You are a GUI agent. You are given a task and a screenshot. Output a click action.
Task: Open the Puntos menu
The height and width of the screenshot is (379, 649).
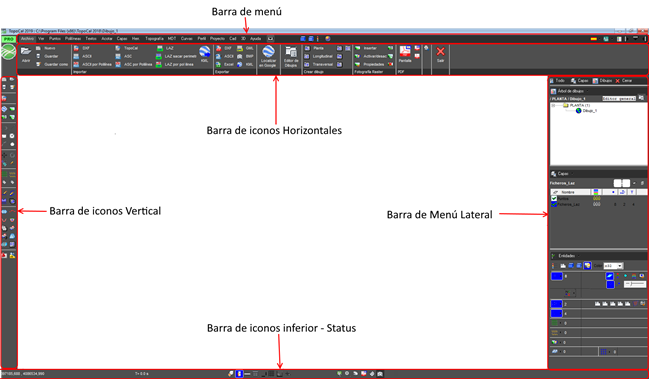pyautogui.click(x=55, y=38)
